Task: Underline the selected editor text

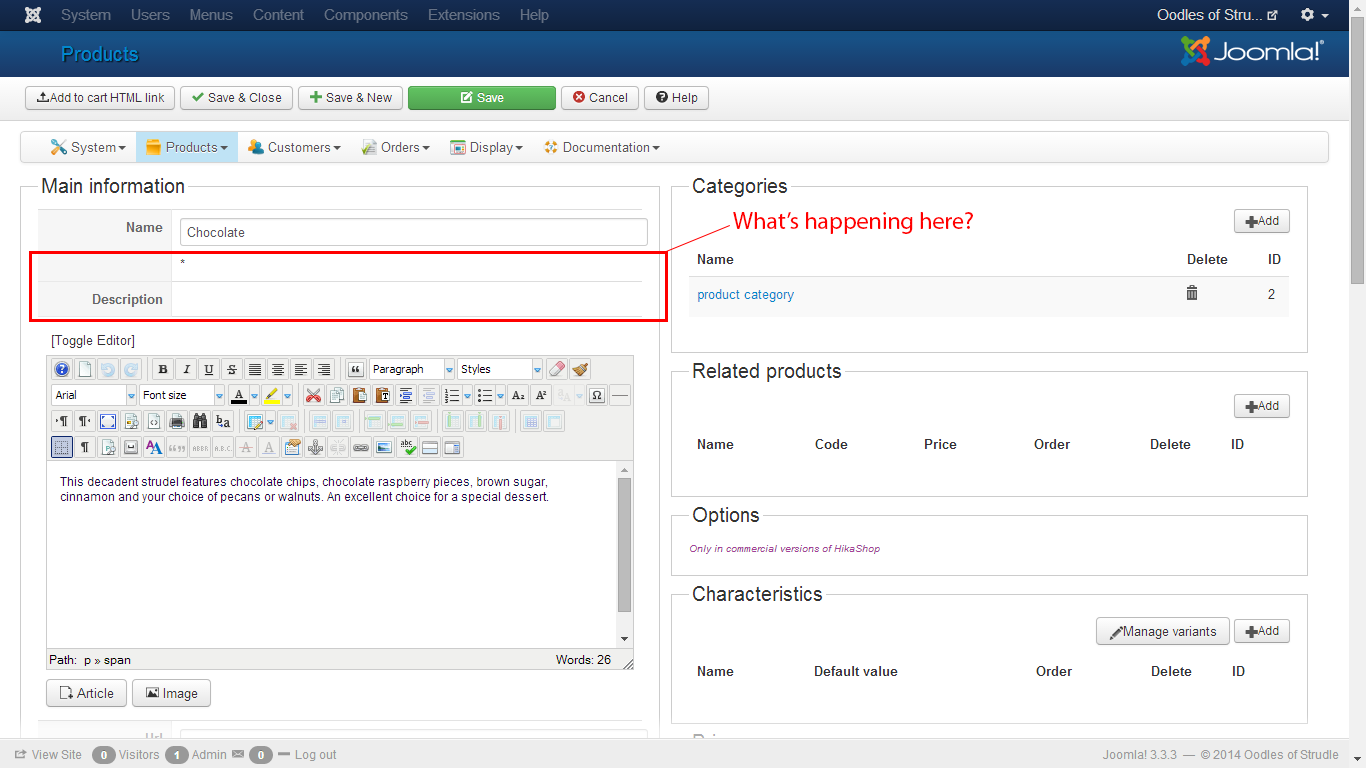Action: pyautogui.click(x=209, y=369)
